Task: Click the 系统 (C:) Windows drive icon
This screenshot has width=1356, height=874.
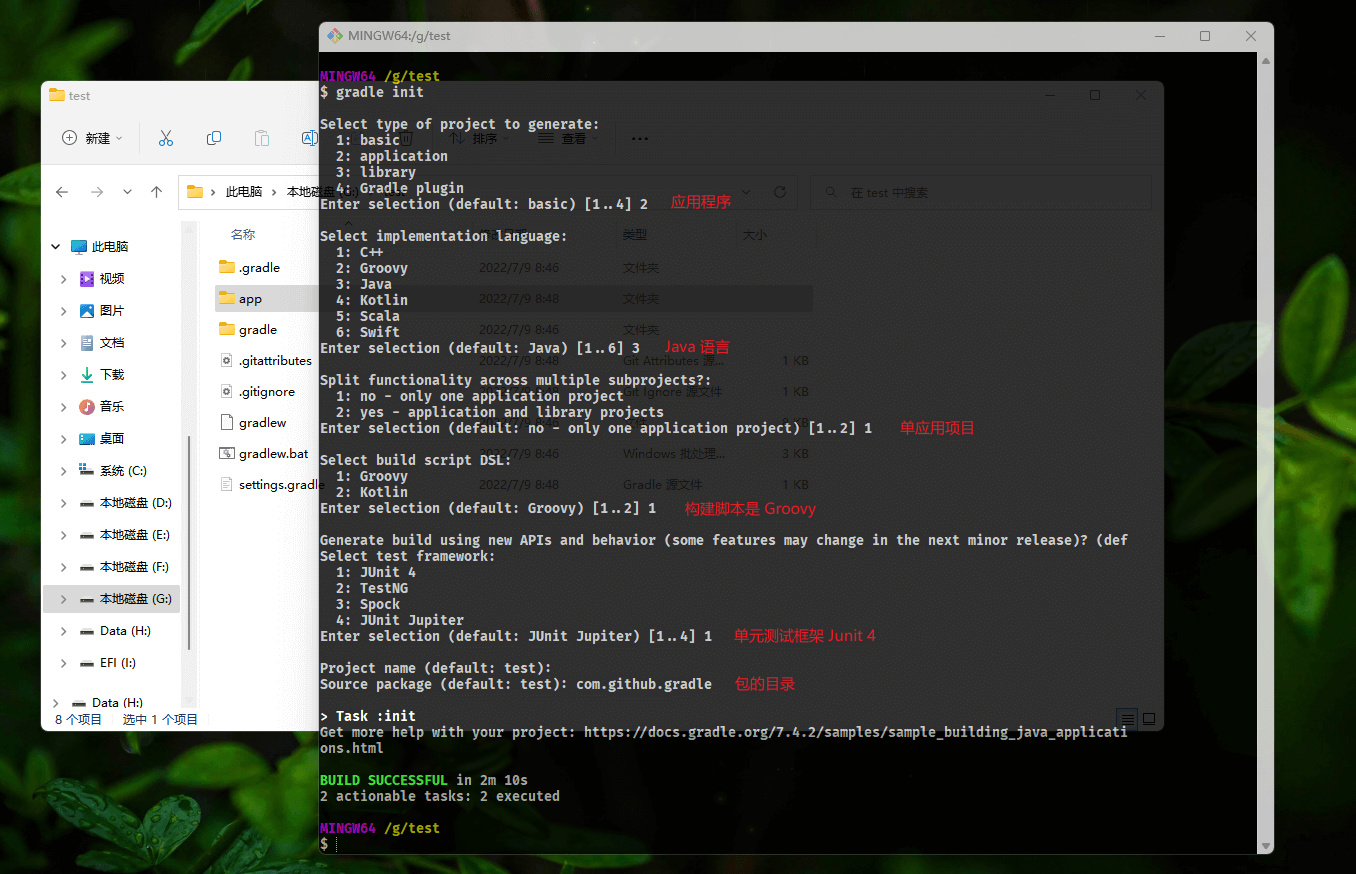Action: pyautogui.click(x=87, y=471)
